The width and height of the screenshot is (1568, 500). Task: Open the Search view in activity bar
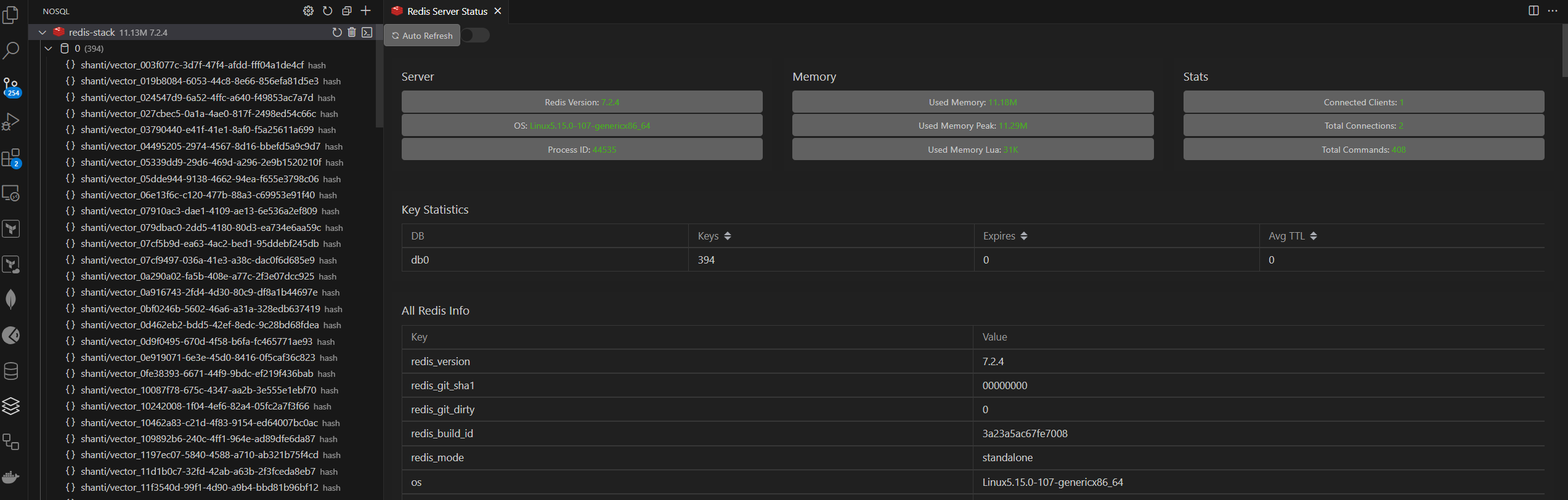[11, 50]
